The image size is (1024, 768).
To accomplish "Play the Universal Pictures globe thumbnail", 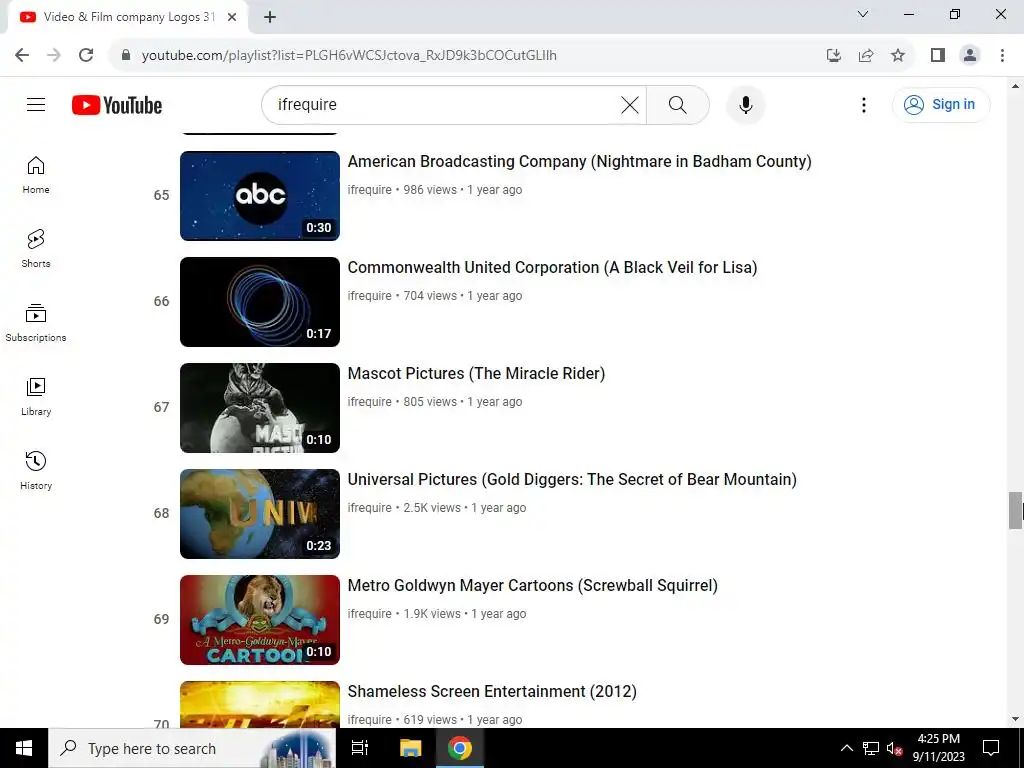I will pyautogui.click(x=260, y=514).
